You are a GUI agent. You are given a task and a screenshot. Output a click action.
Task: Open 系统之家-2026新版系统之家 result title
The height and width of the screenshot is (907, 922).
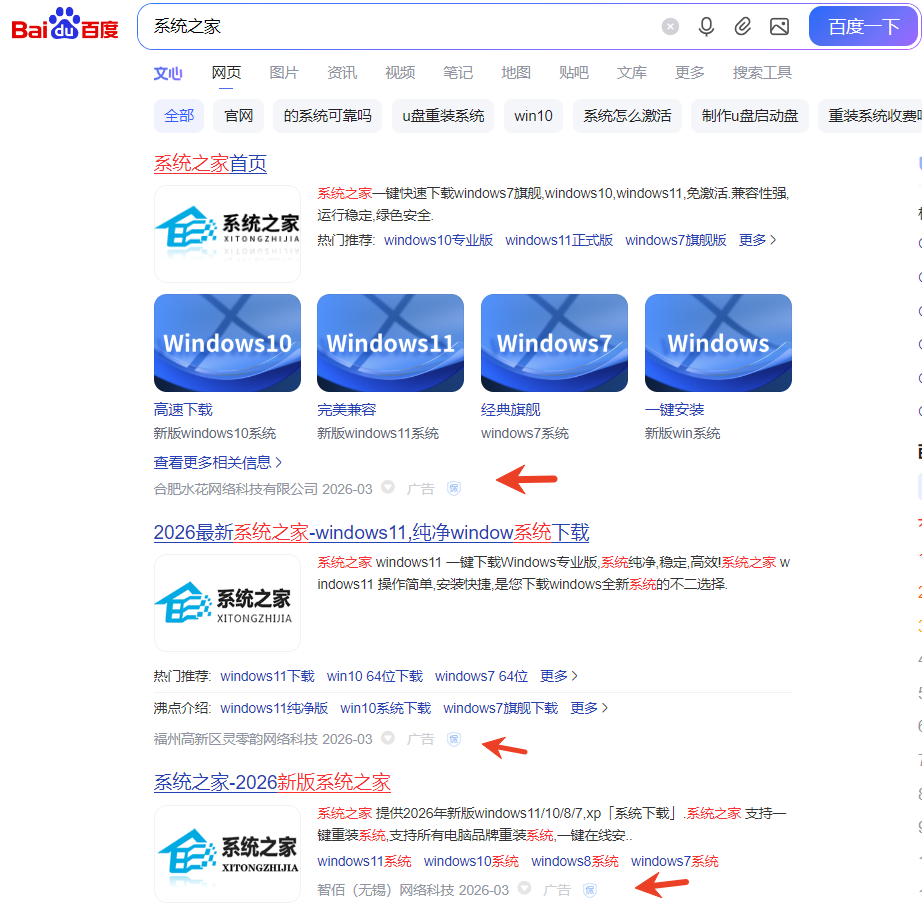point(272,782)
